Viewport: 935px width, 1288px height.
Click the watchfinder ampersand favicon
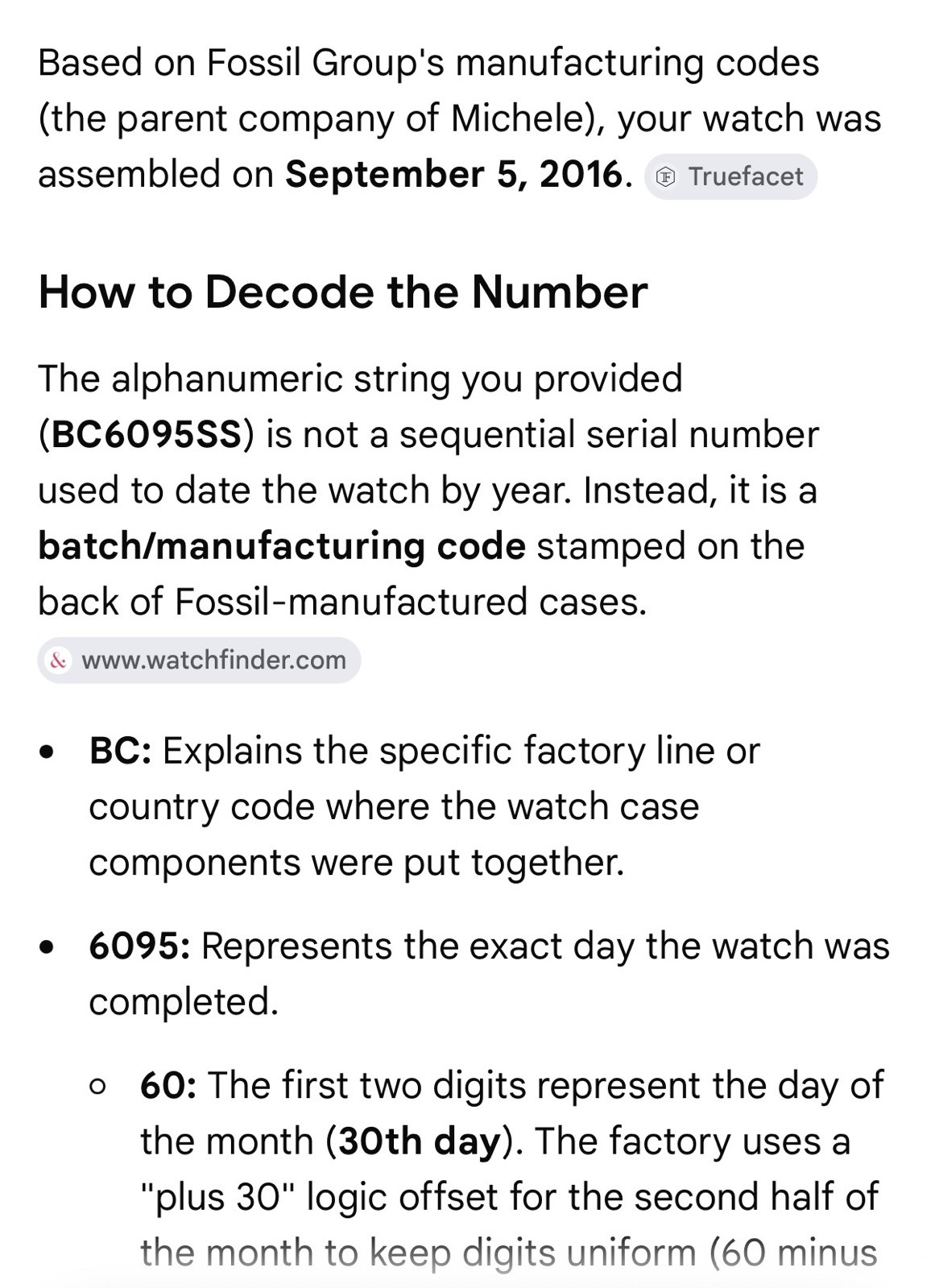pos(58,661)
